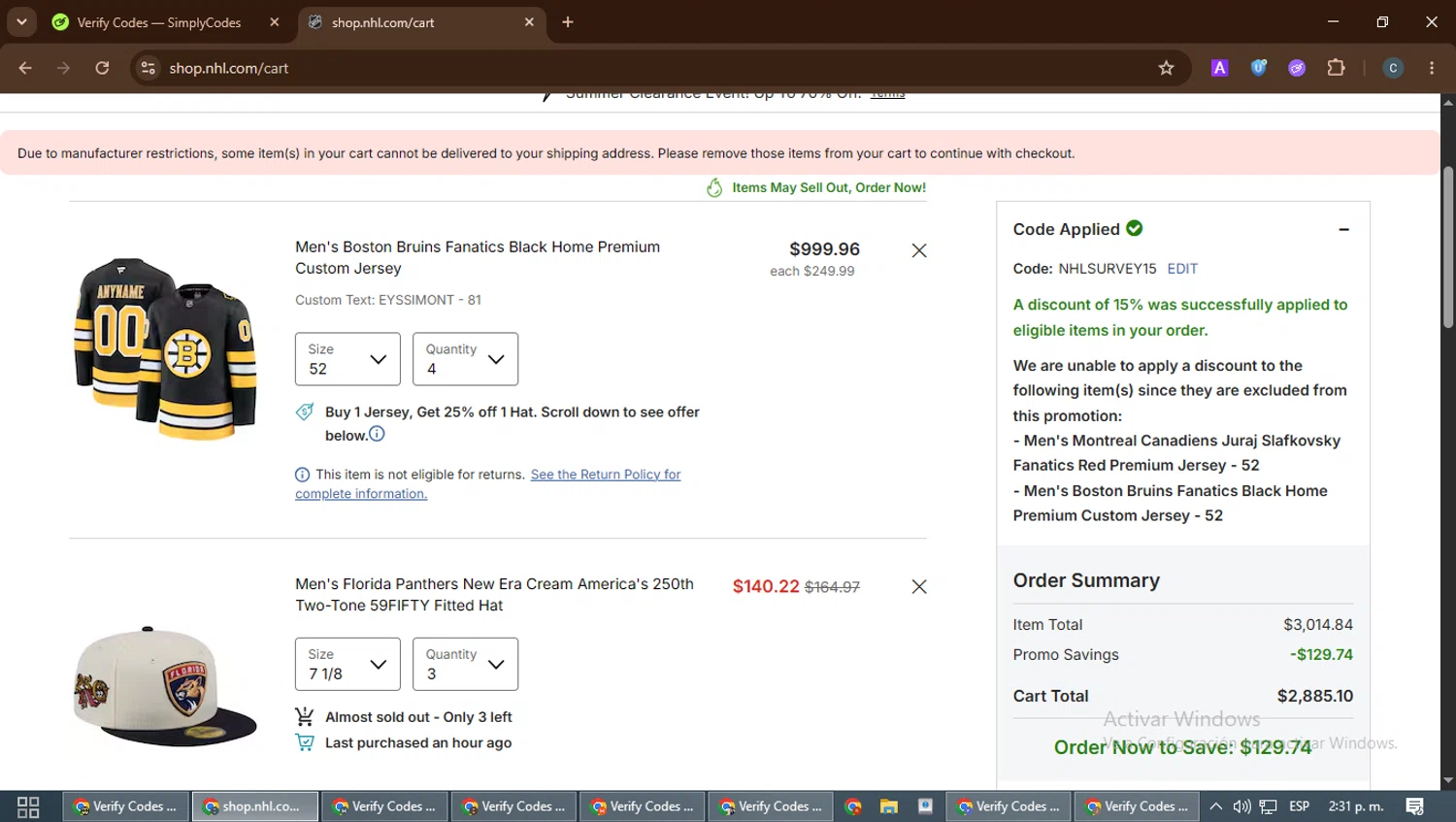Open a new browser tab
This screenshot has width=1456, height=822.
[x=568, y=22]
